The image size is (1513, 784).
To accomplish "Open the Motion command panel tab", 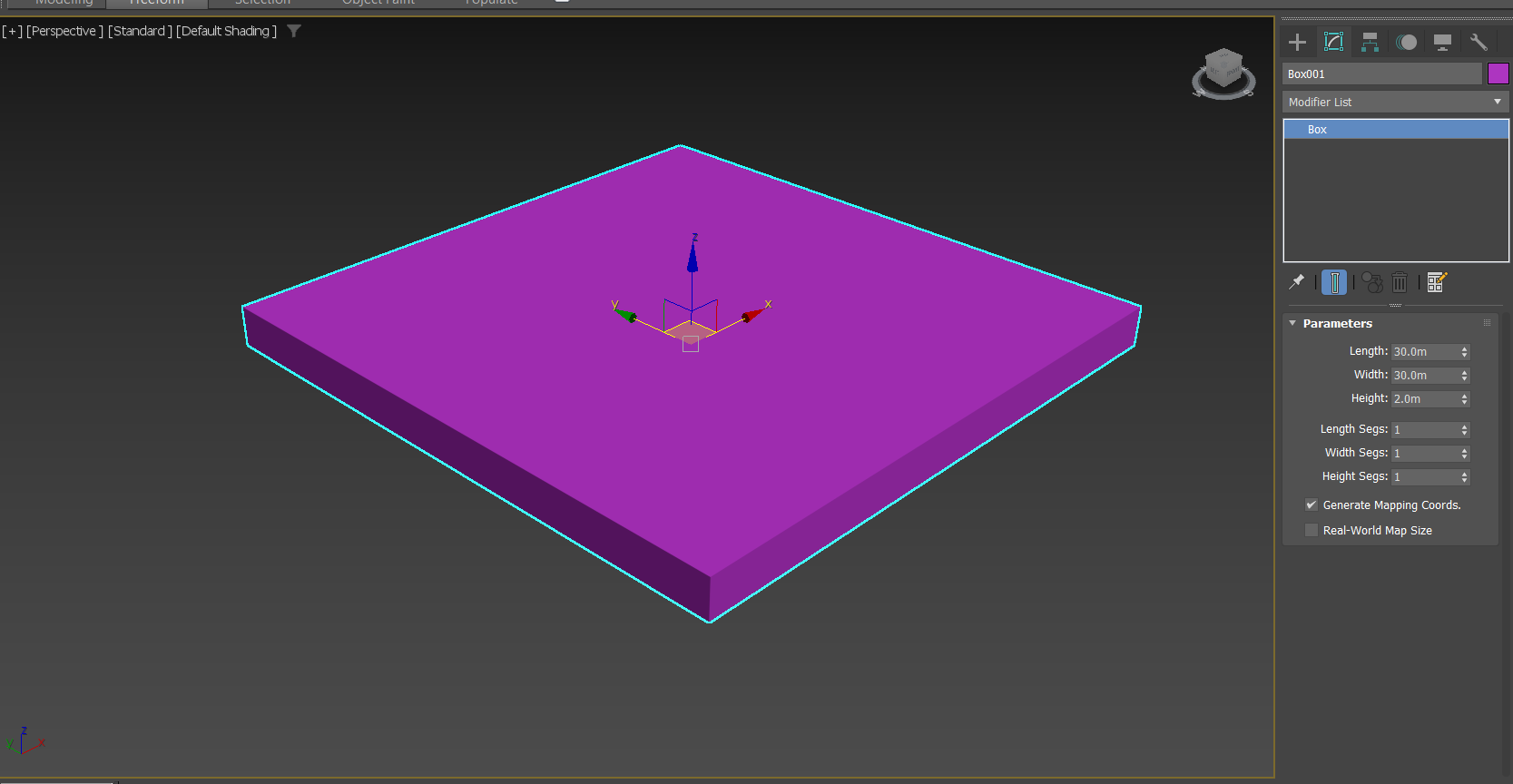I will point(1406,42).
